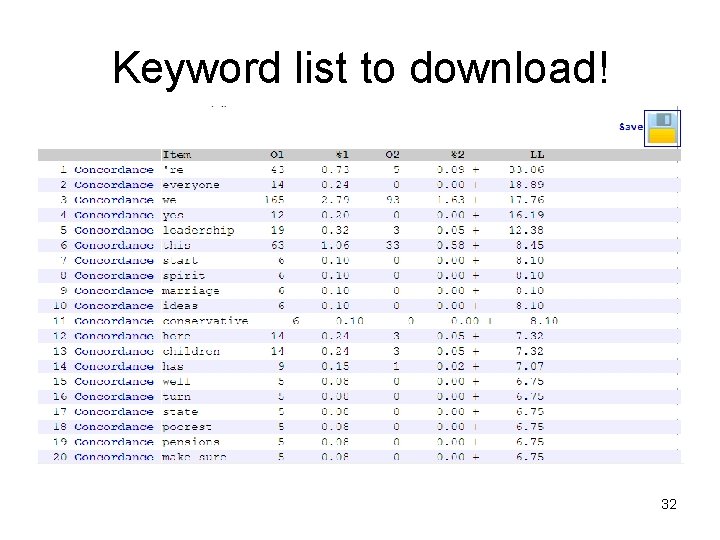Select the word everyone in row 2

pyautogui.click(x=191, y=185)
